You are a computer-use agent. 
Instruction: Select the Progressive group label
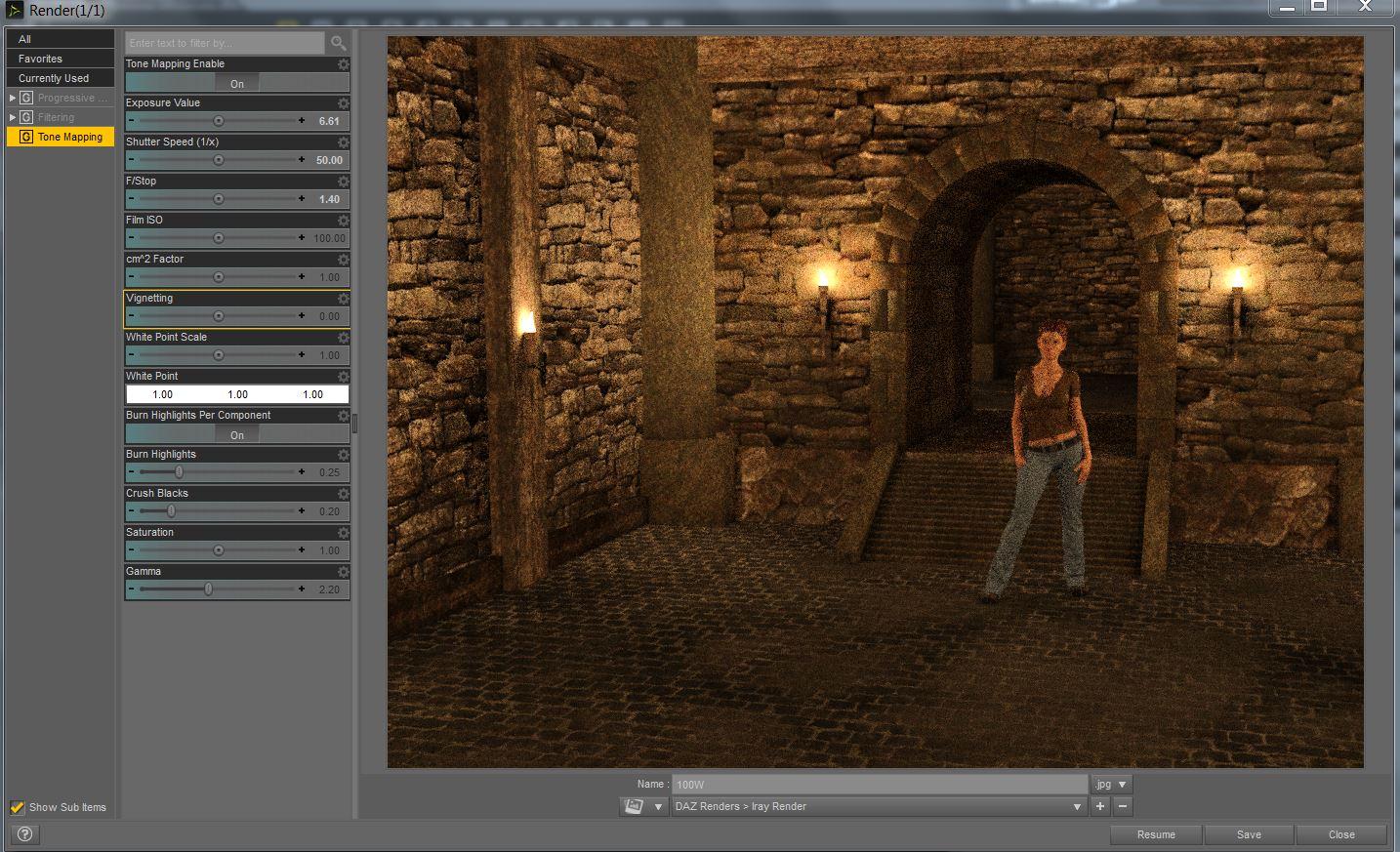pos(73,98)
